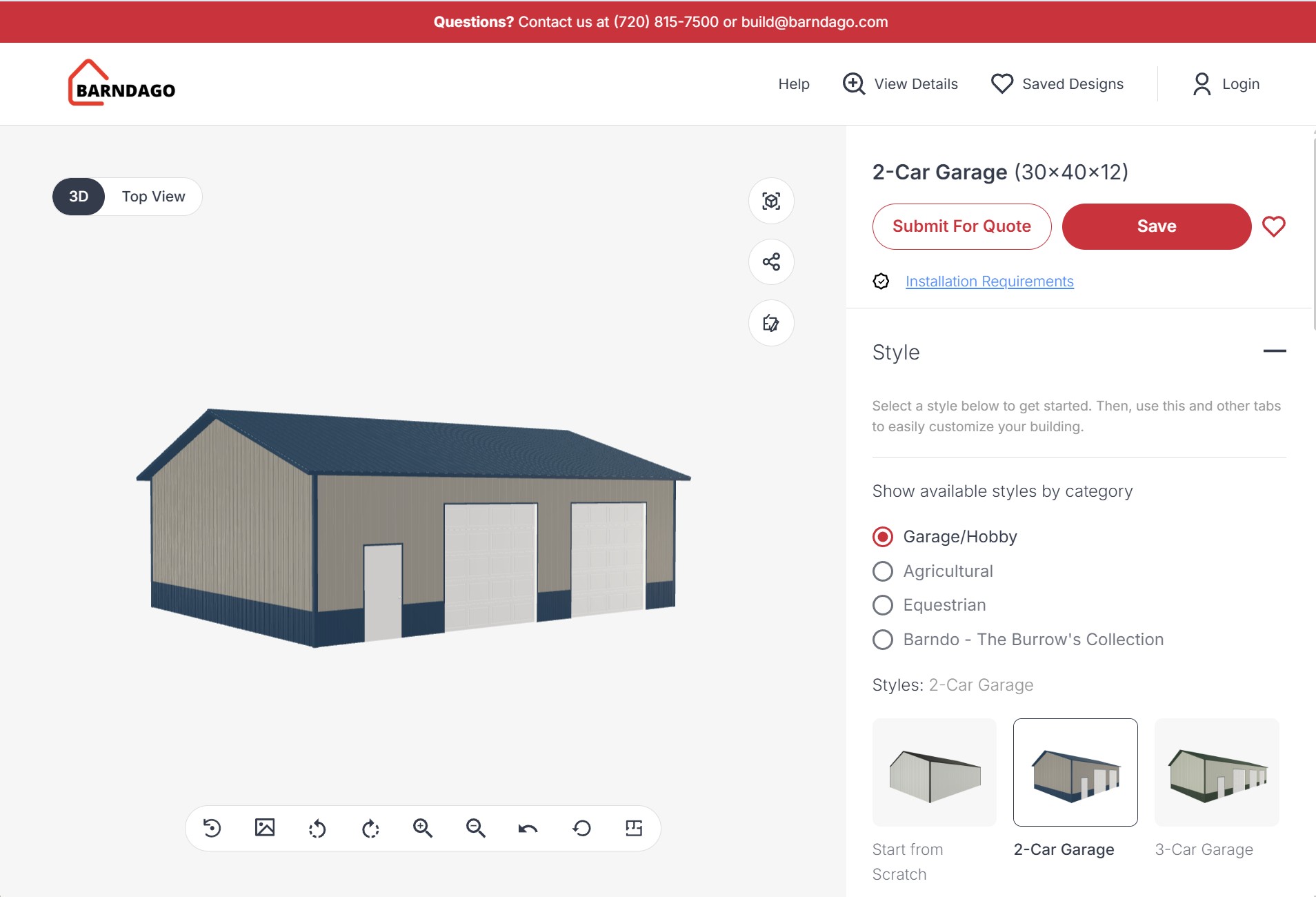Open Saved Designs
The image size is (1316, 897).
1057,84
